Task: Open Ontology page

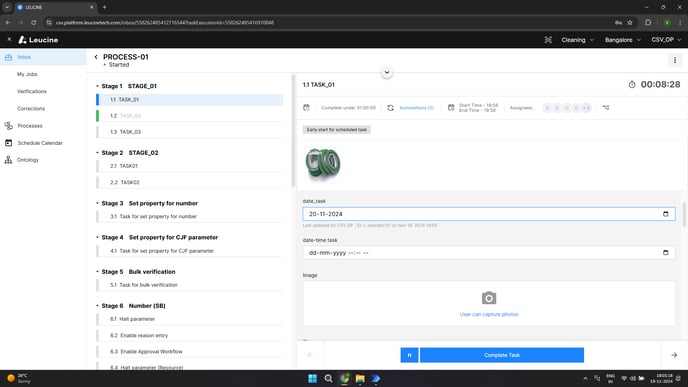Action: click(x=28, y=160)
